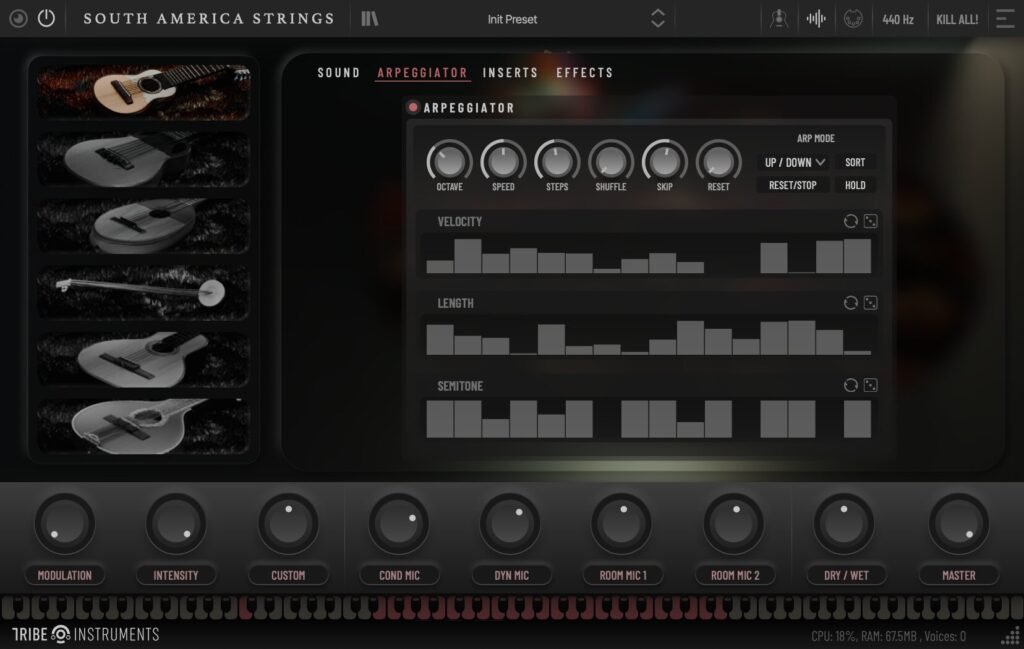Click the MASTER volume knob
This screenshot has height=649, width=1024.
coord(959,524)
